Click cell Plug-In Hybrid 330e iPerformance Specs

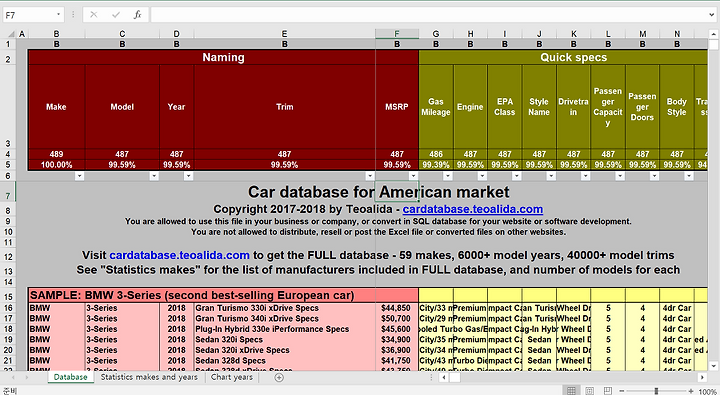(284, 329)
